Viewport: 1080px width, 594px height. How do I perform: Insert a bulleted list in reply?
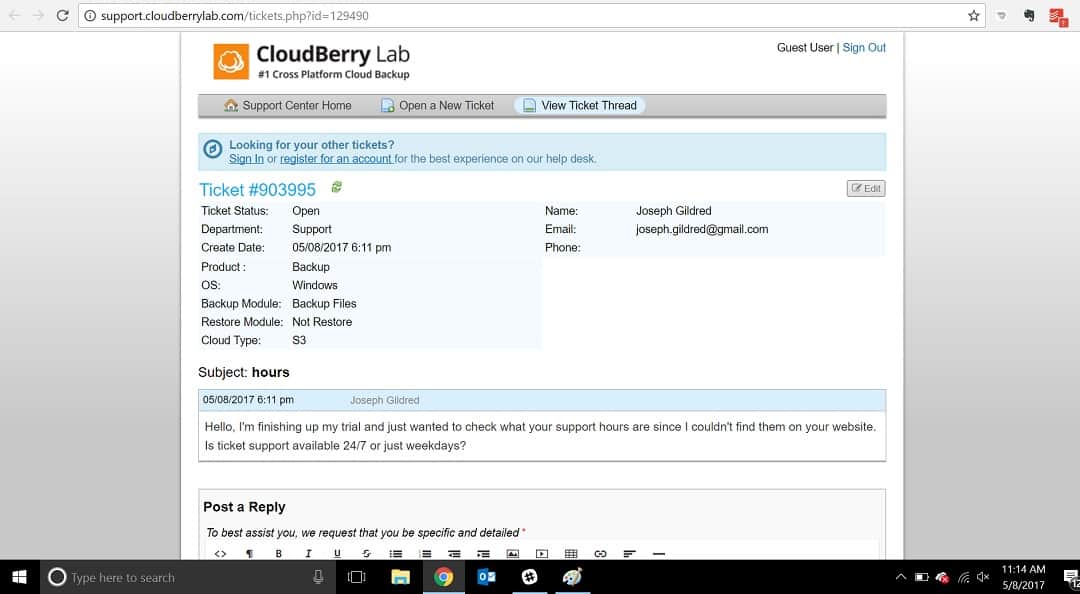click(x=395, y=553)
